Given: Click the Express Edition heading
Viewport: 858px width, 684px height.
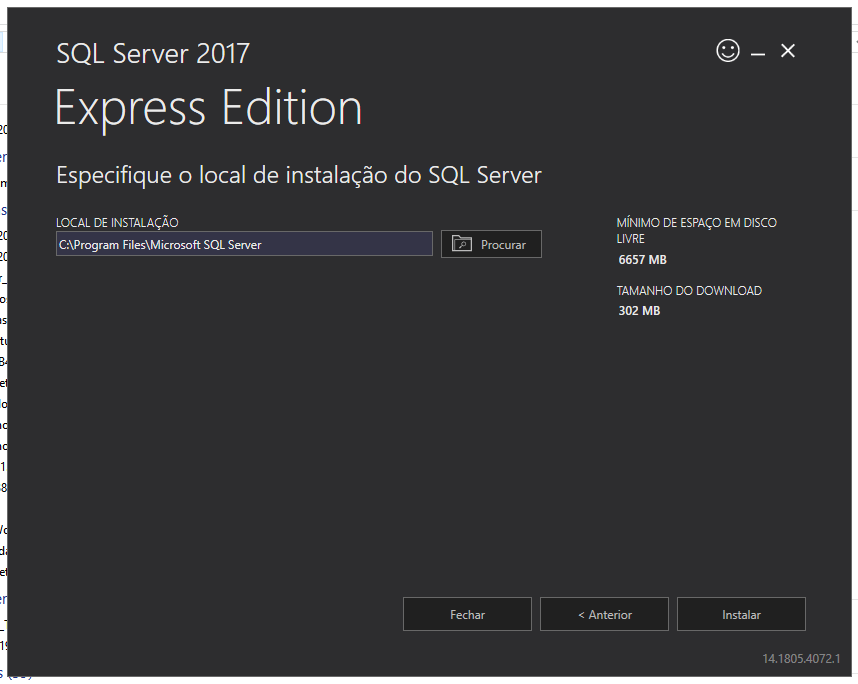Looking at the screenshot, I should pos(208,108).
